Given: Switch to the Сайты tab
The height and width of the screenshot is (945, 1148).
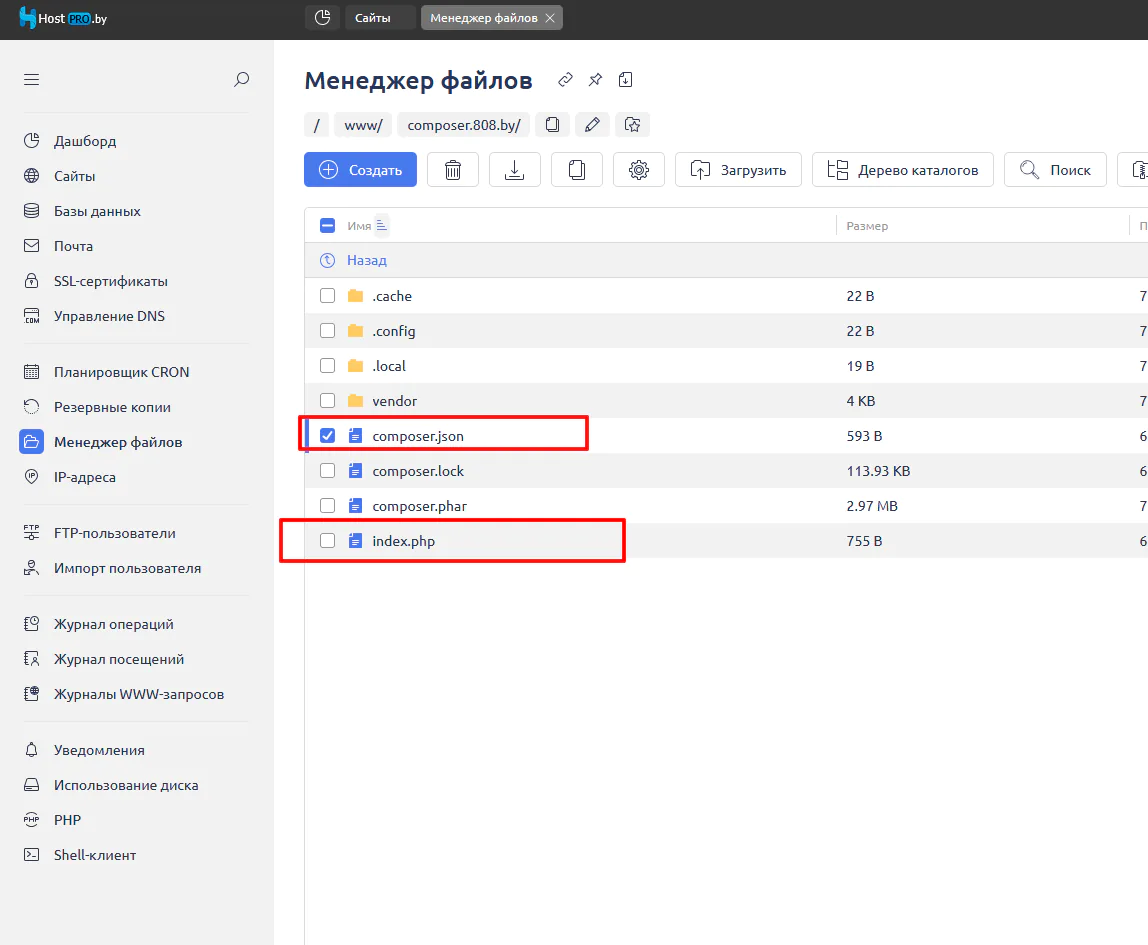Looking at the screenshot, I should (380, 18).
